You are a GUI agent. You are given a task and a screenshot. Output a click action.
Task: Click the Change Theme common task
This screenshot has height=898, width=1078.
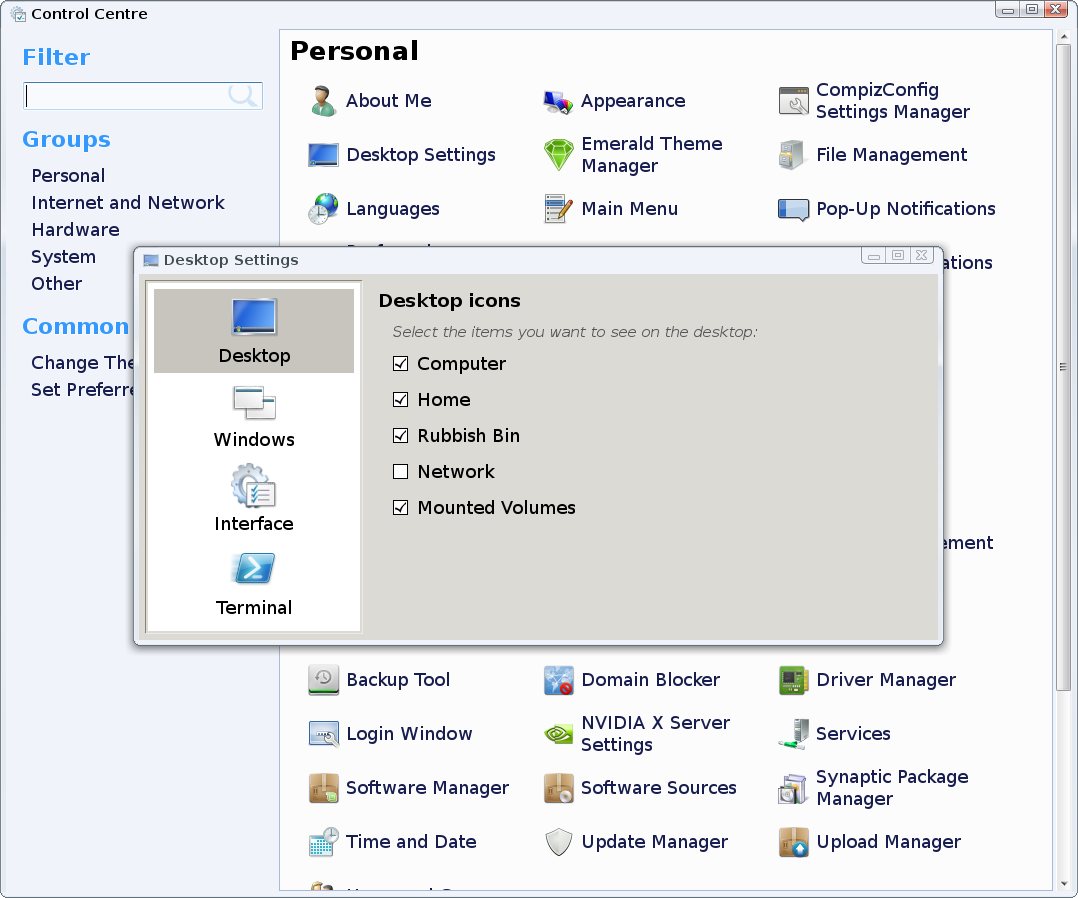(x=82, y=362)
